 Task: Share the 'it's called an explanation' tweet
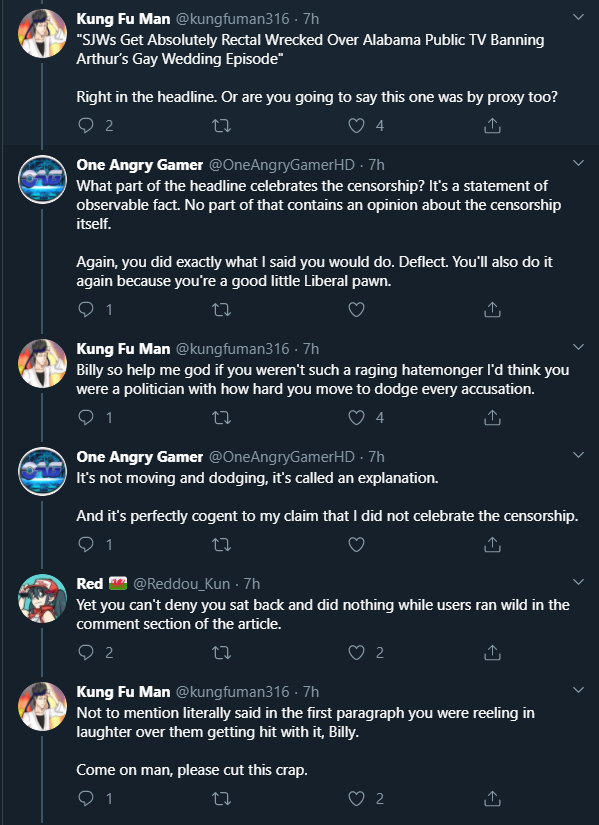point(492,544)
